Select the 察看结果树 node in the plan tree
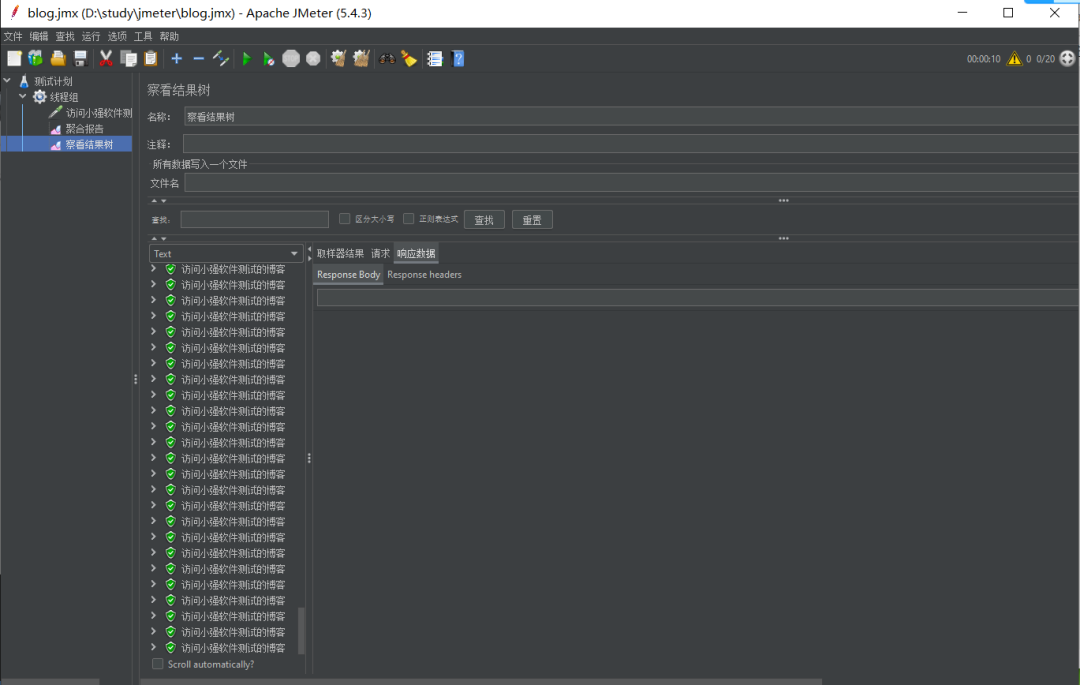 point(89,145)
